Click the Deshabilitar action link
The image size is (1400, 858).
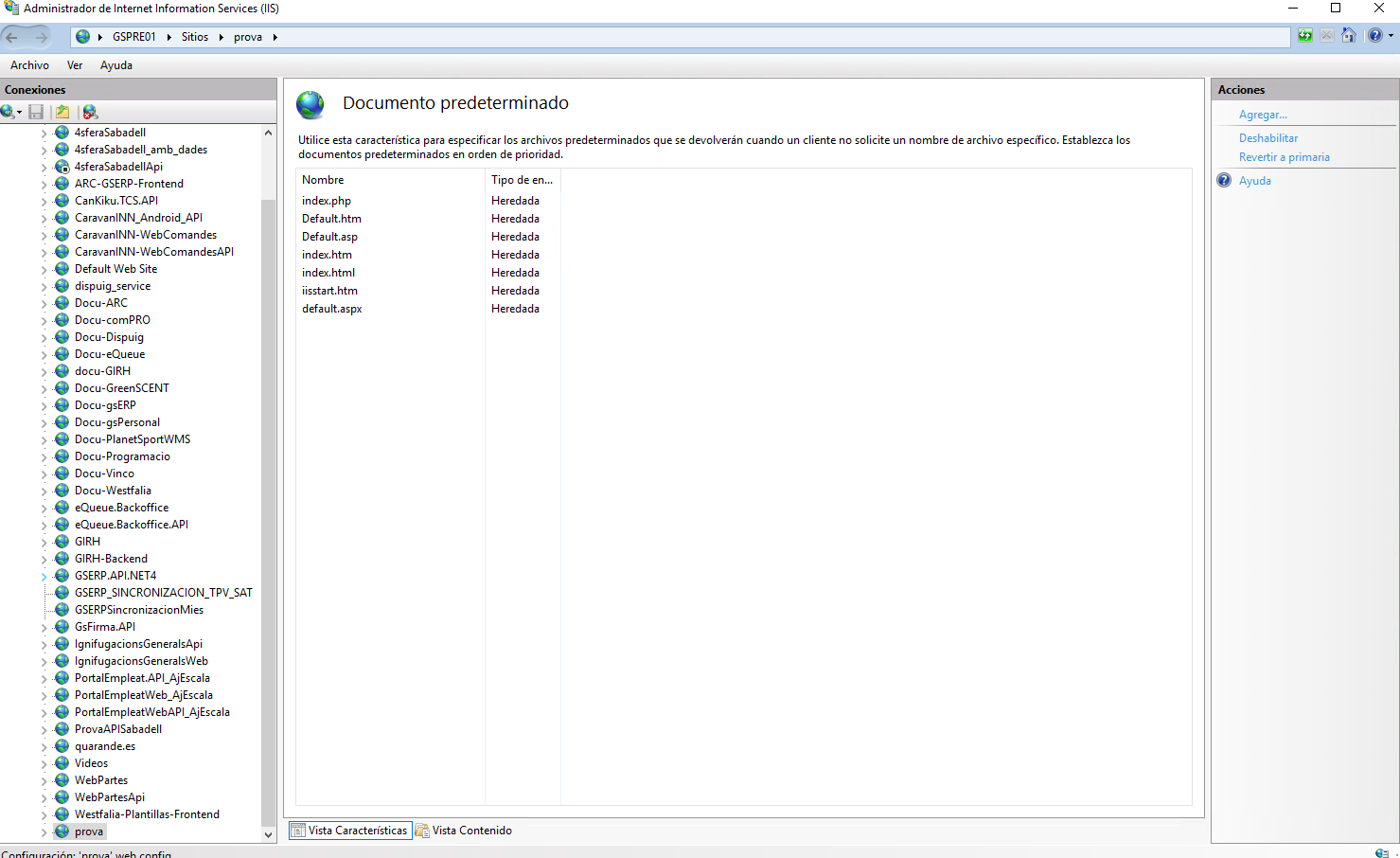pyautogui.click(x=1268, y=138)
